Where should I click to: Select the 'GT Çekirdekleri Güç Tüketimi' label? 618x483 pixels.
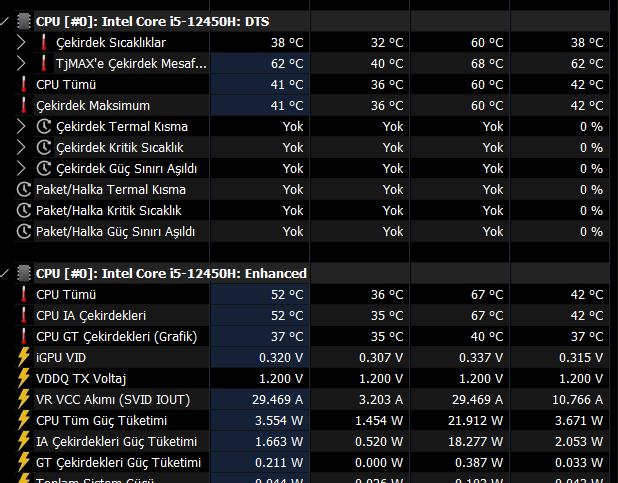(x=119, y=462)
